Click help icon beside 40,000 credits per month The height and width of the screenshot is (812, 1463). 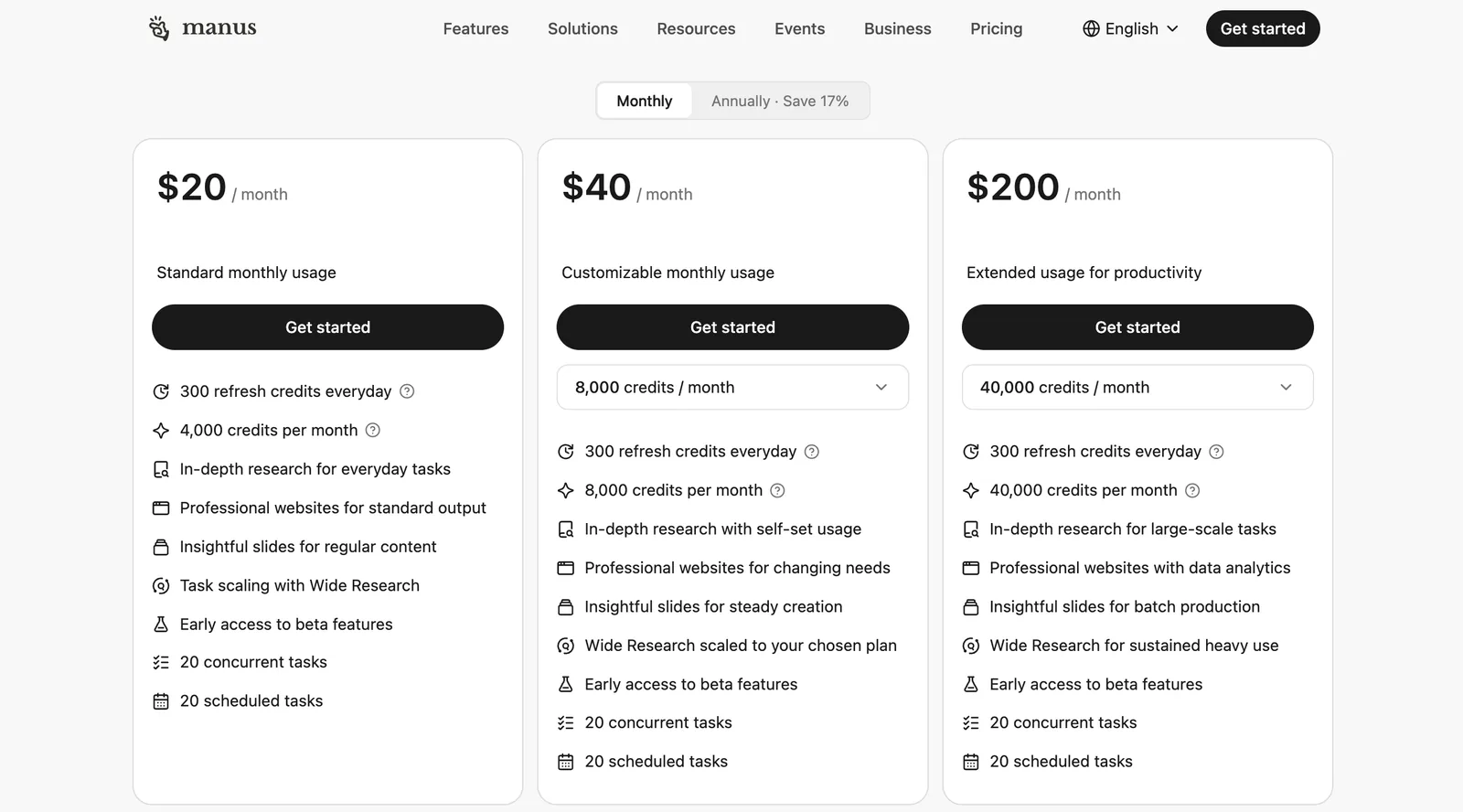(x=1192, y=490)
